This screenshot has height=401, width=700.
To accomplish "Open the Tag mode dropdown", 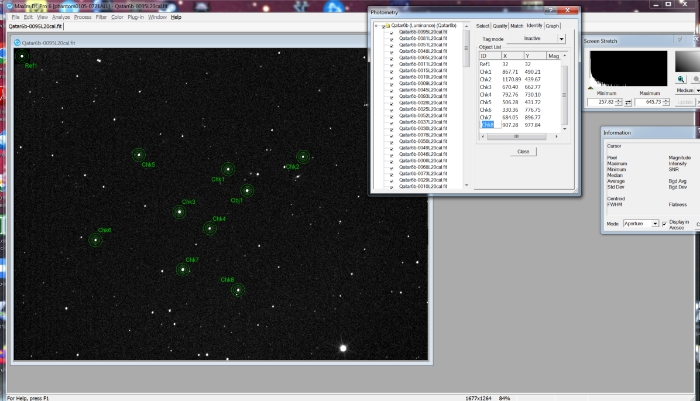I will tap(560, 39).
